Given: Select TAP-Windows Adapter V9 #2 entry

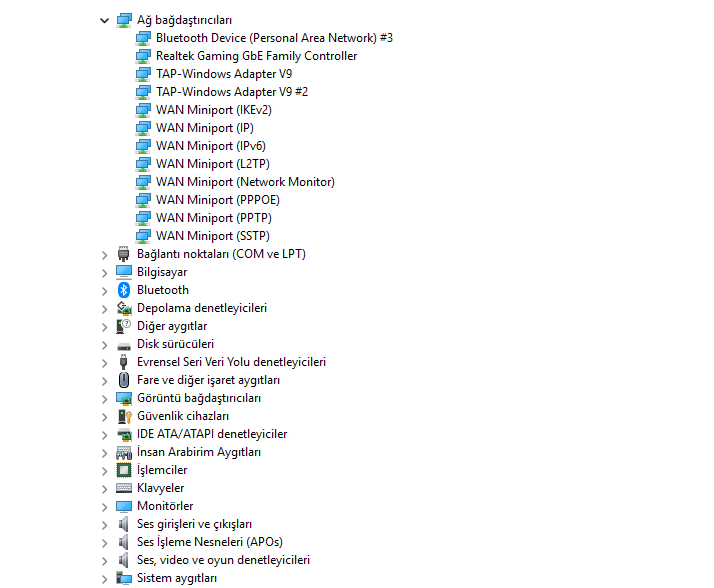Looking at the screenshot, I should tap(232, 92).
